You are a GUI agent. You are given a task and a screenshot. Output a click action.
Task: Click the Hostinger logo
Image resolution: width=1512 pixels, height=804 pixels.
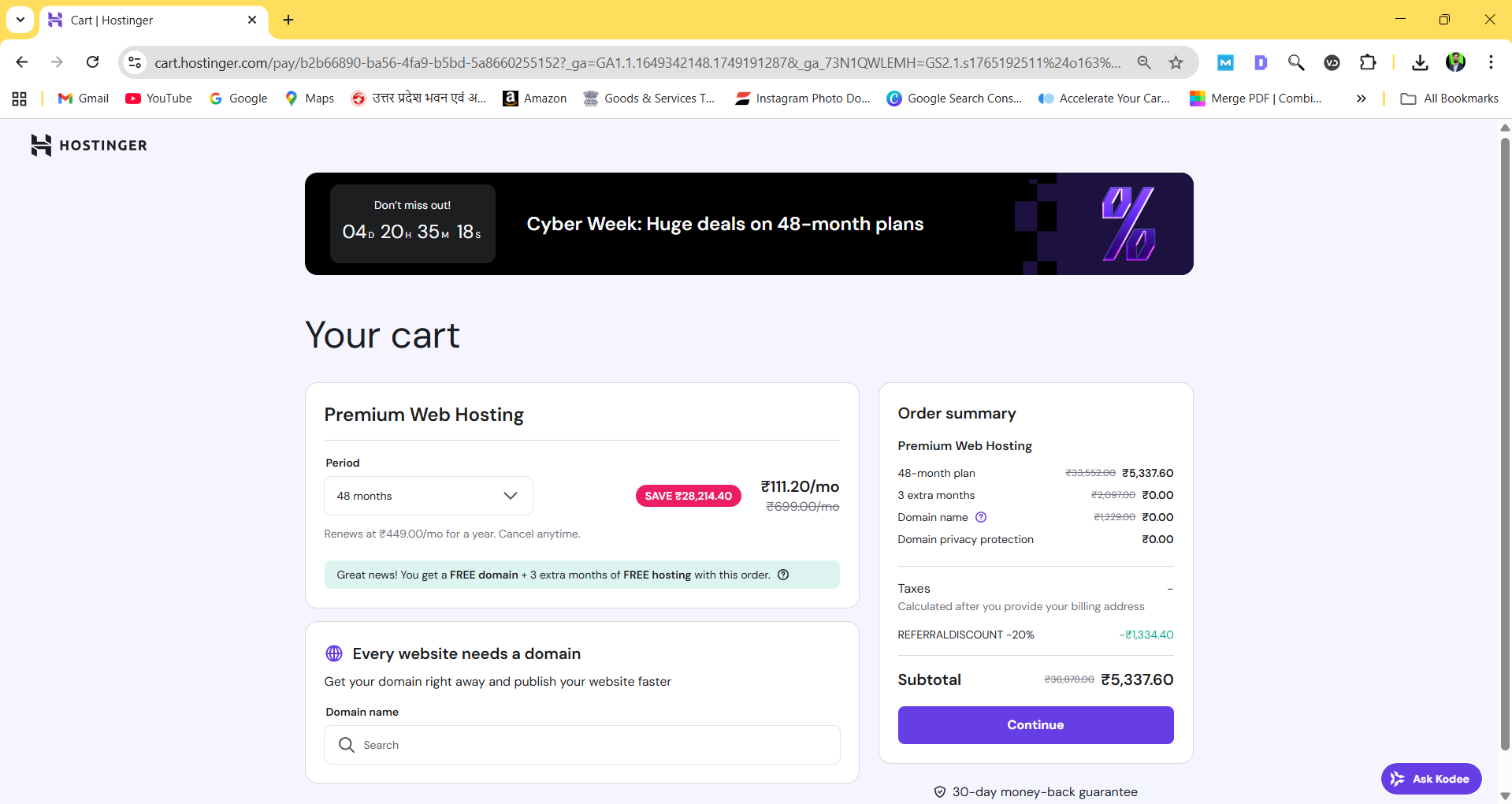point(88,144)
